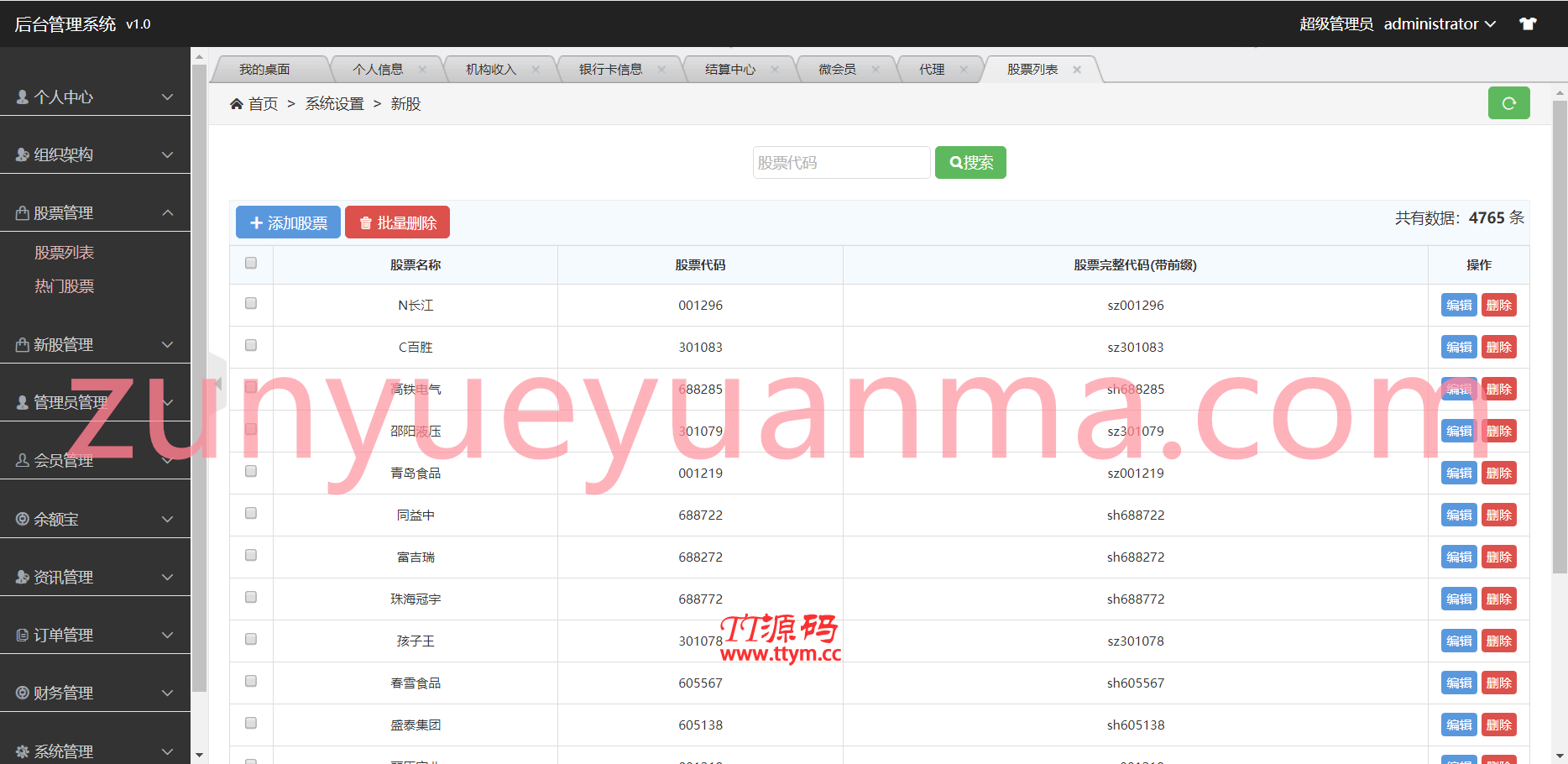Image resolution: width=1568 pixels, height=764 pixels.
Task: Click stock code 688722 cell
Action: [701, 515]
